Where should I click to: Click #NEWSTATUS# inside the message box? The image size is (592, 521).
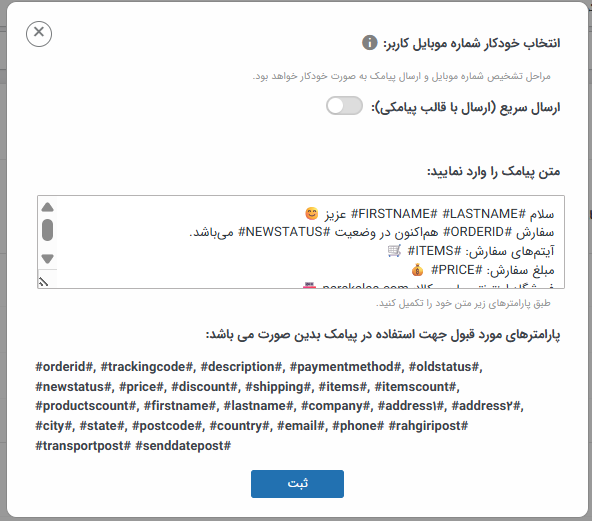pyautogui.click(x=284, y=232)
